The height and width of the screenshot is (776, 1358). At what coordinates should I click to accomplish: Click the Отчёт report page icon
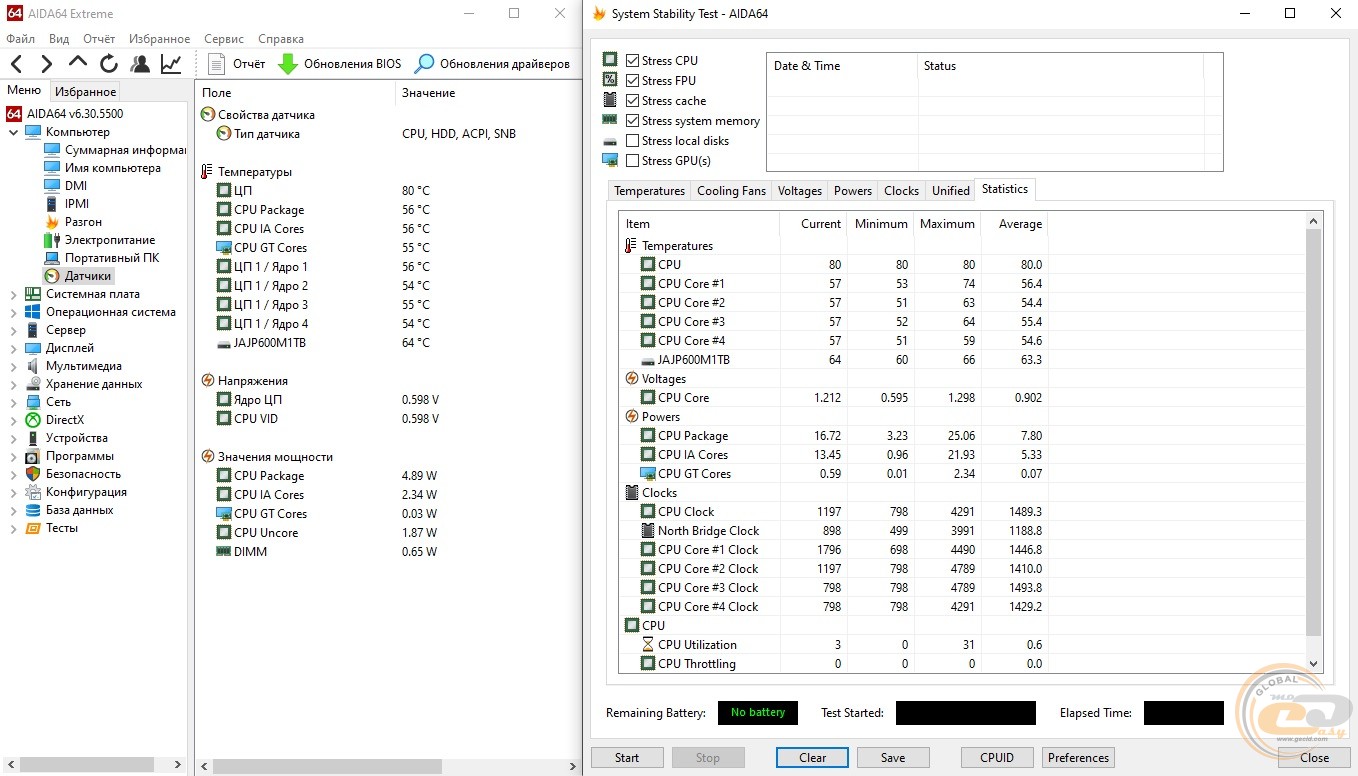(217, 64)
